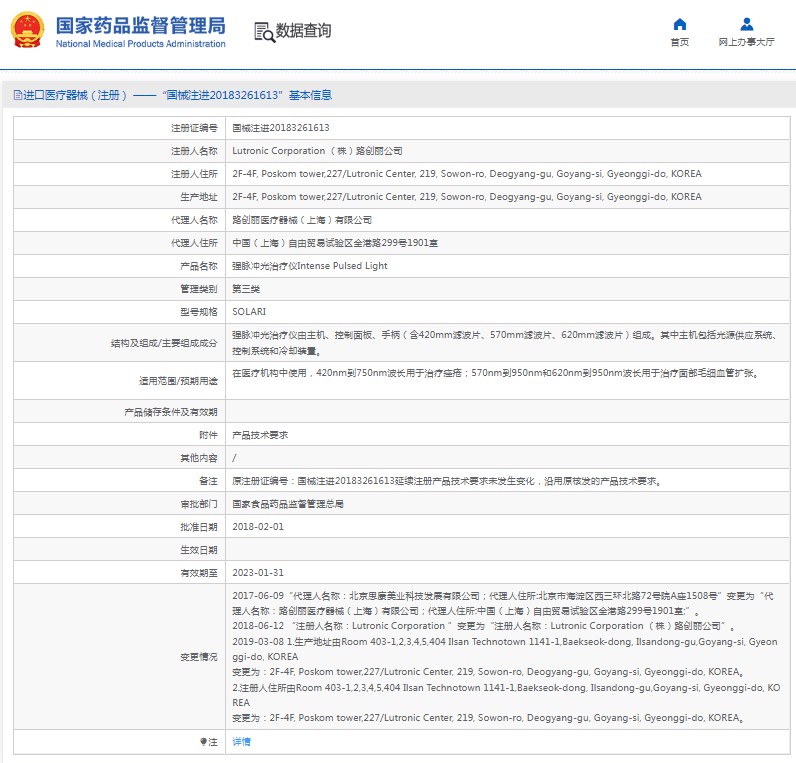Click the 2017-06-09 change record
This screenshot has width=796, height=763.
pyautogui.click(x=503, y=603)
